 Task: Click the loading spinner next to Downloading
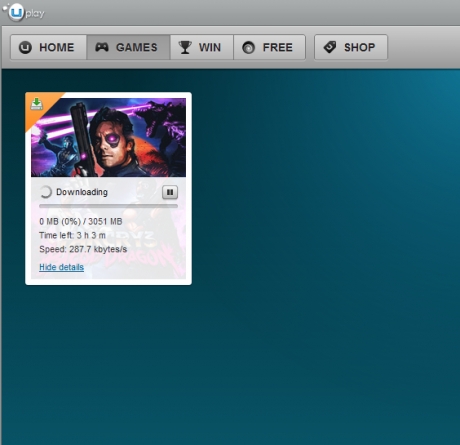pos(46,192)
